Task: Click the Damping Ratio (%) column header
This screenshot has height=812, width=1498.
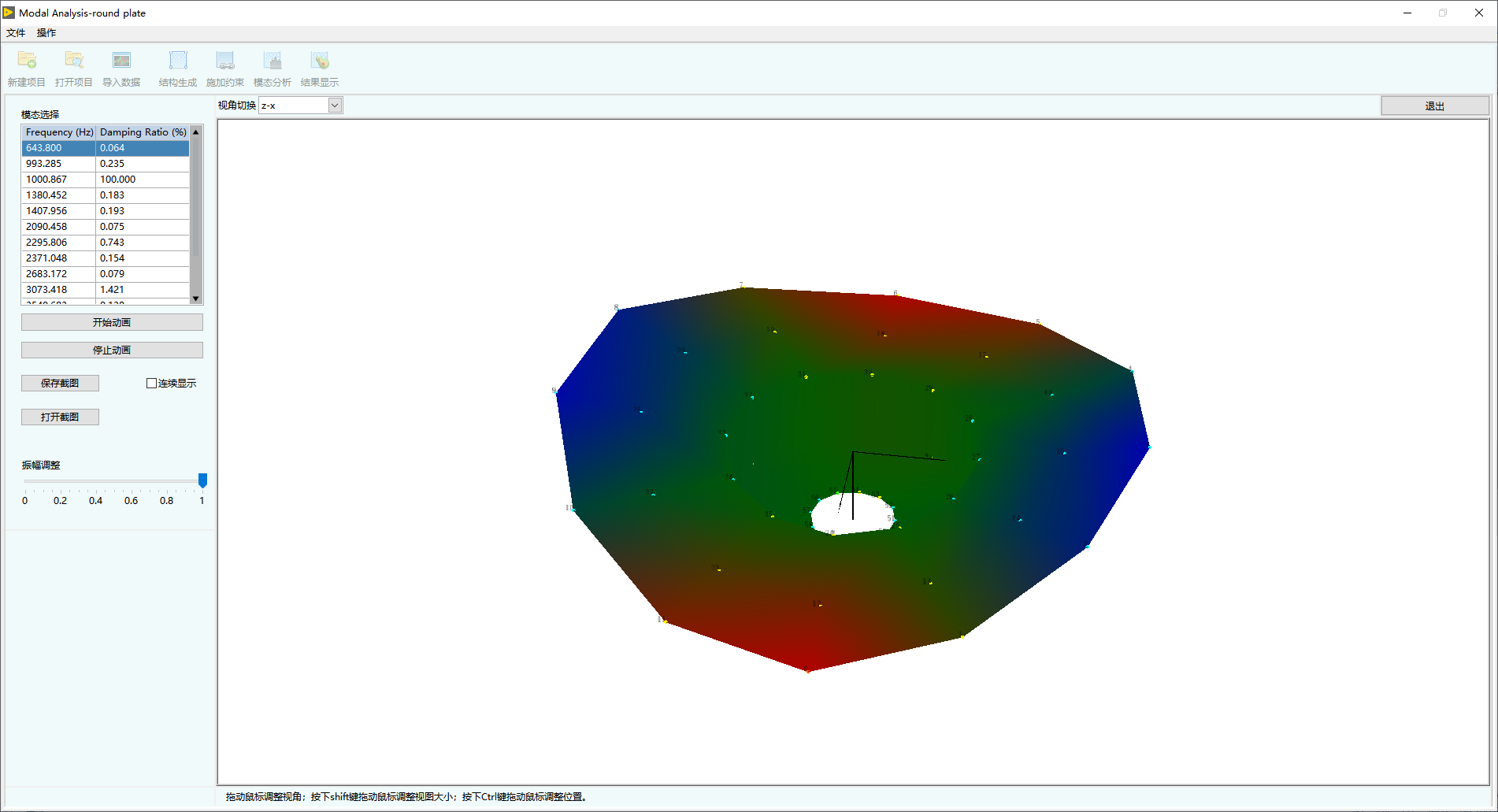Action: click(143, 132)
